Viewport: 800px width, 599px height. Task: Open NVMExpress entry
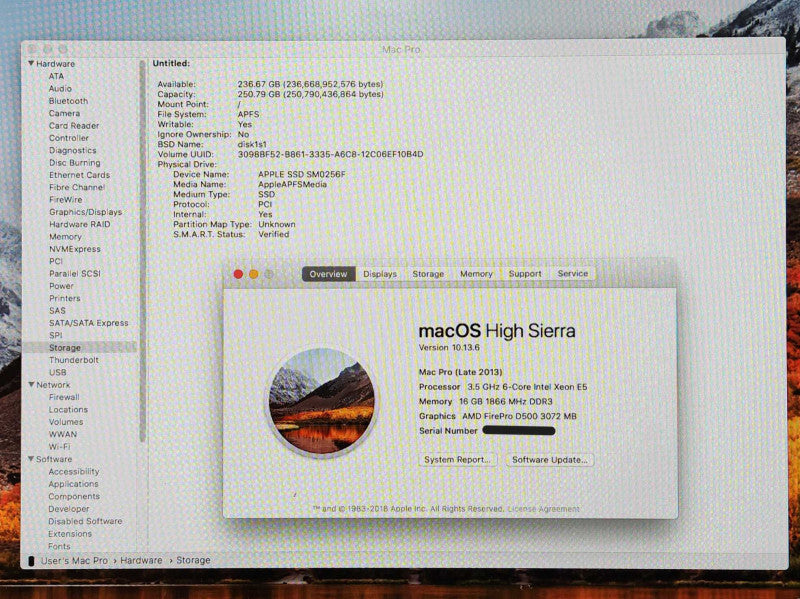click(x=74, y=249)
